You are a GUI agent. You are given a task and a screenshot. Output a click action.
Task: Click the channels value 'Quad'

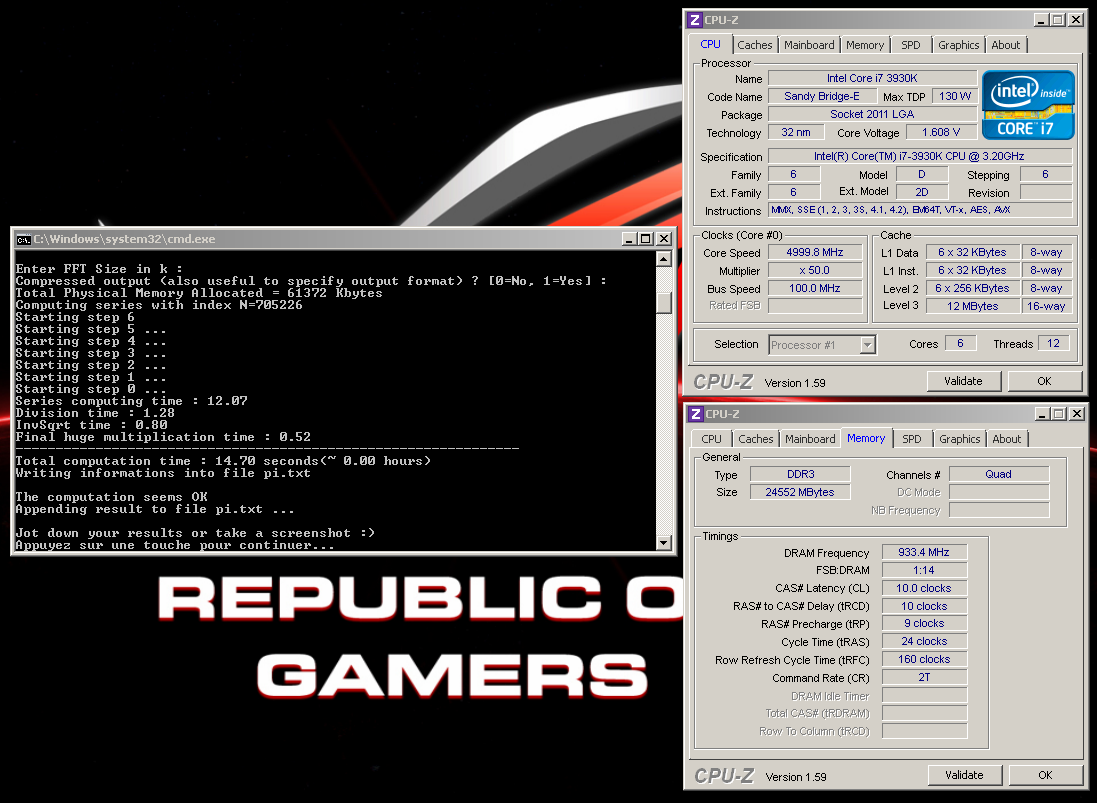998,474
